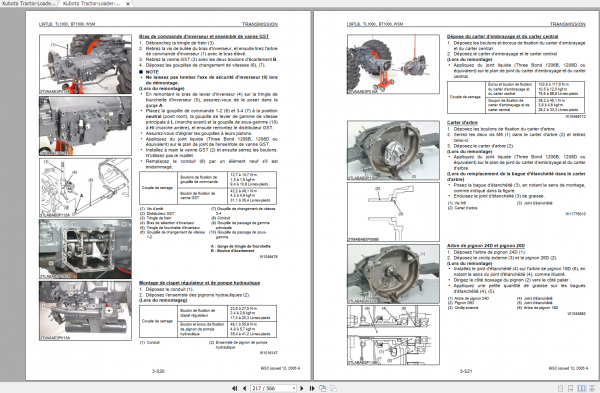Image resolution: width=600 pixels, height=393 pixels.
Task: Go to previous page
Action: (245, 388)
